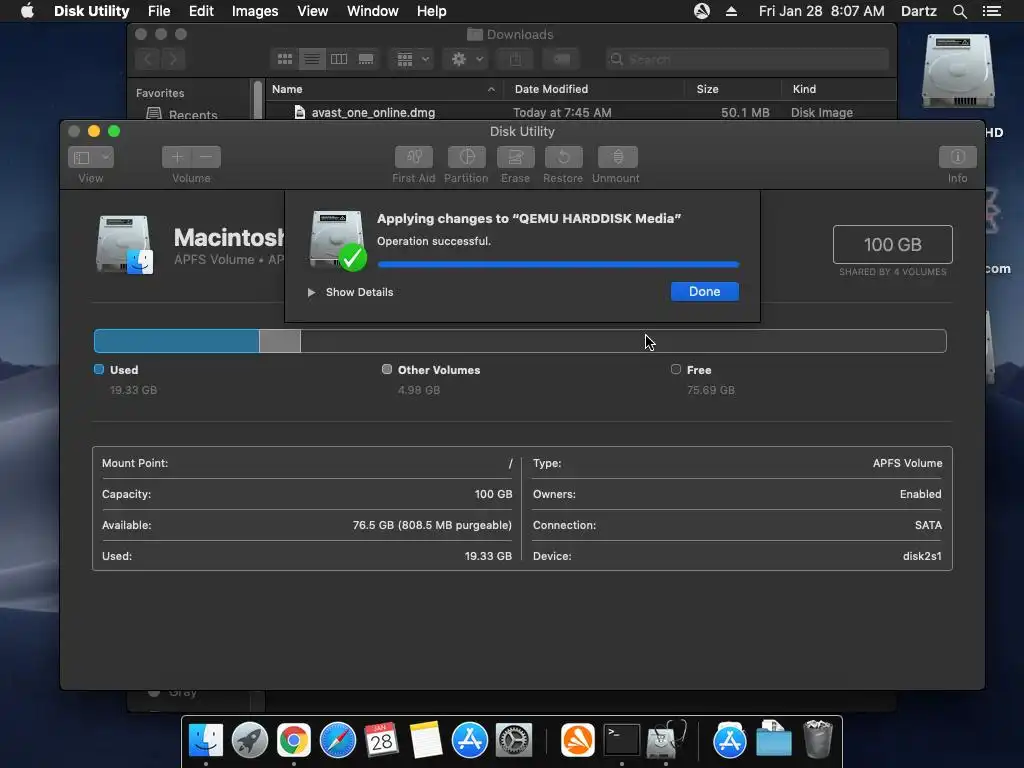Click Disk Utility icon in the Dock

(665, 740)
